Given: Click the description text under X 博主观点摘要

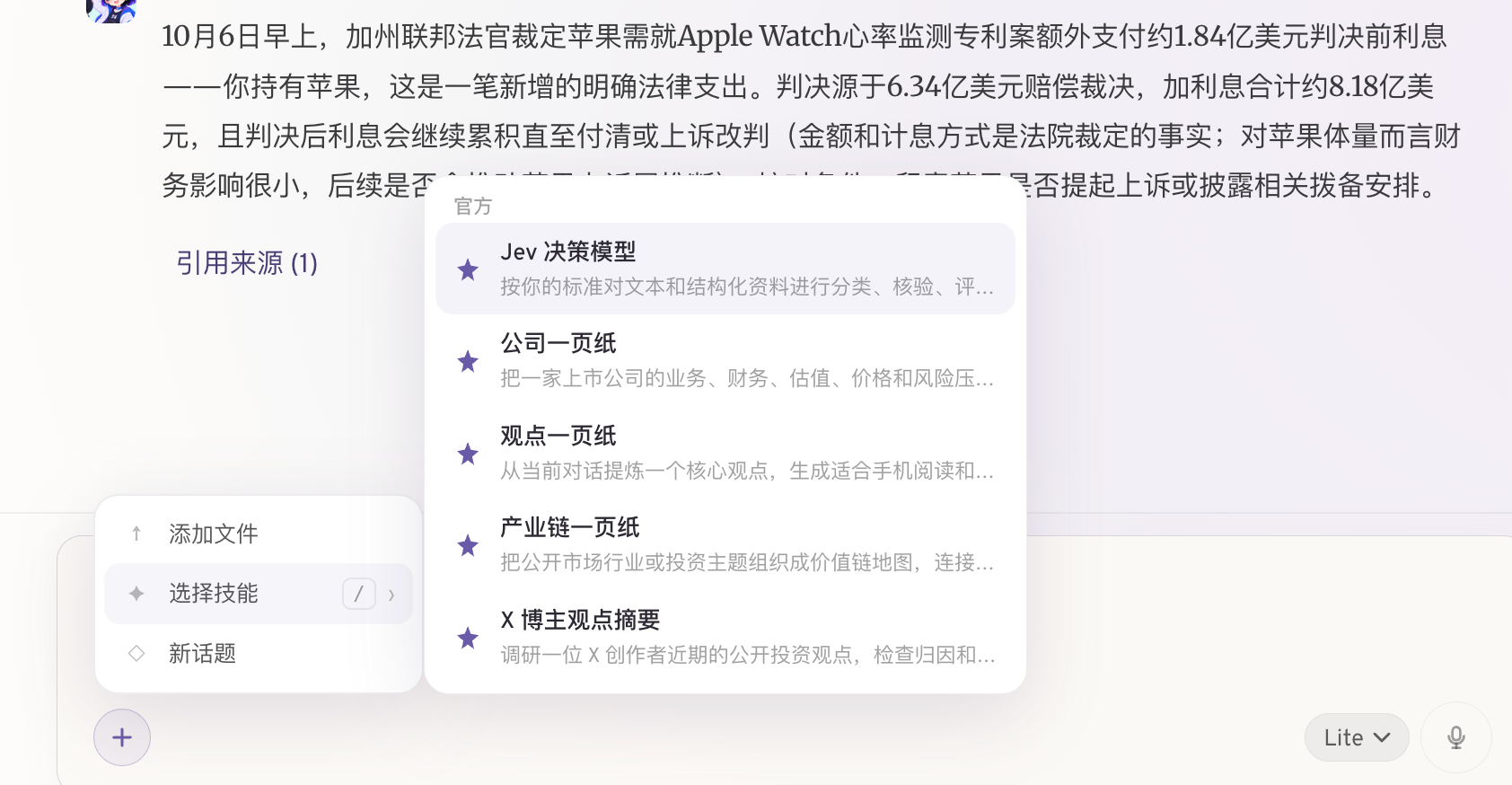Looking at the screenshot, I should click(747, 655).
